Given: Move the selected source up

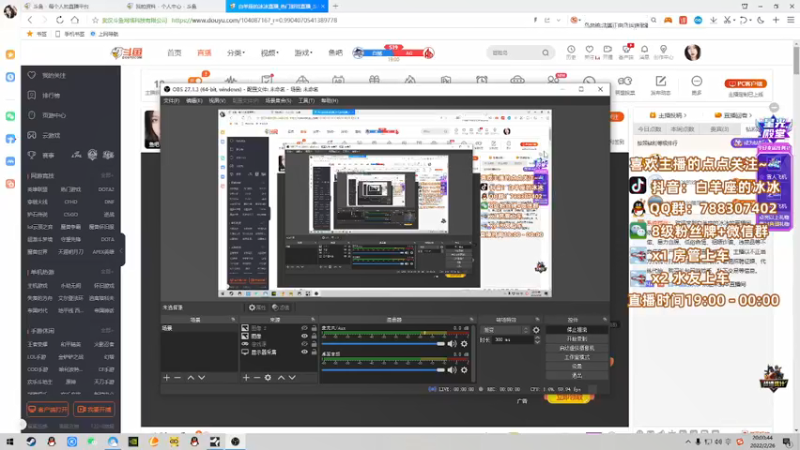Looking at the screenshot, I should point(281,378).
